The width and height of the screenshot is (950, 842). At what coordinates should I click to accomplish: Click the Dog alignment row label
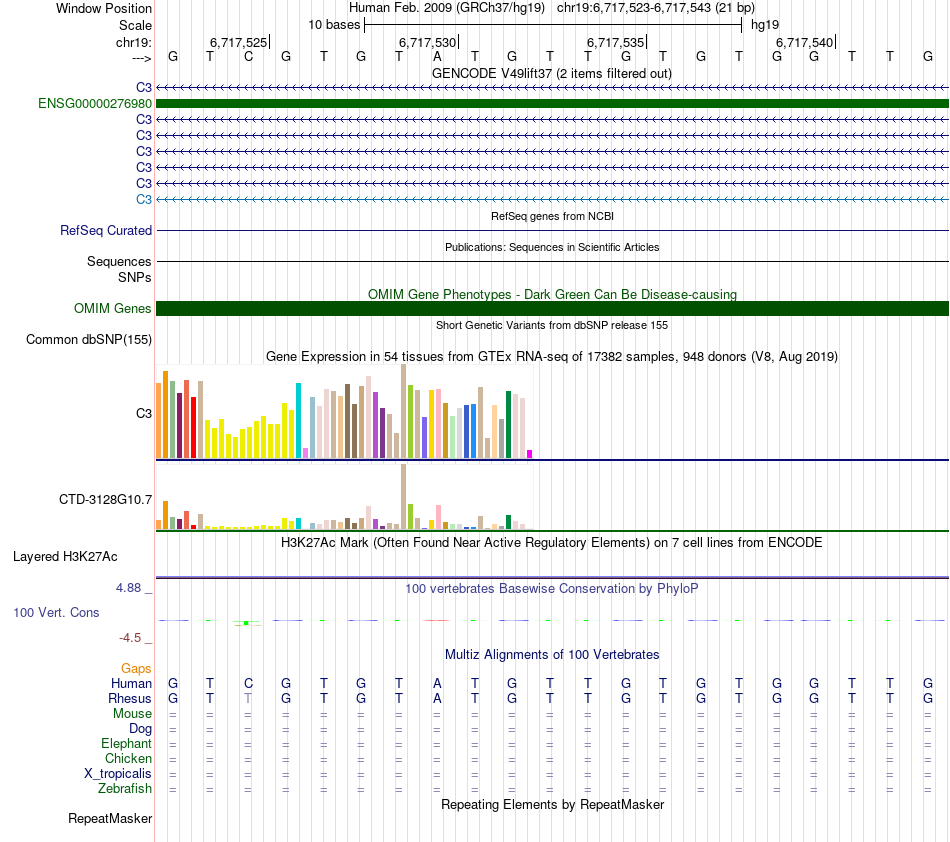pos(140,729)
